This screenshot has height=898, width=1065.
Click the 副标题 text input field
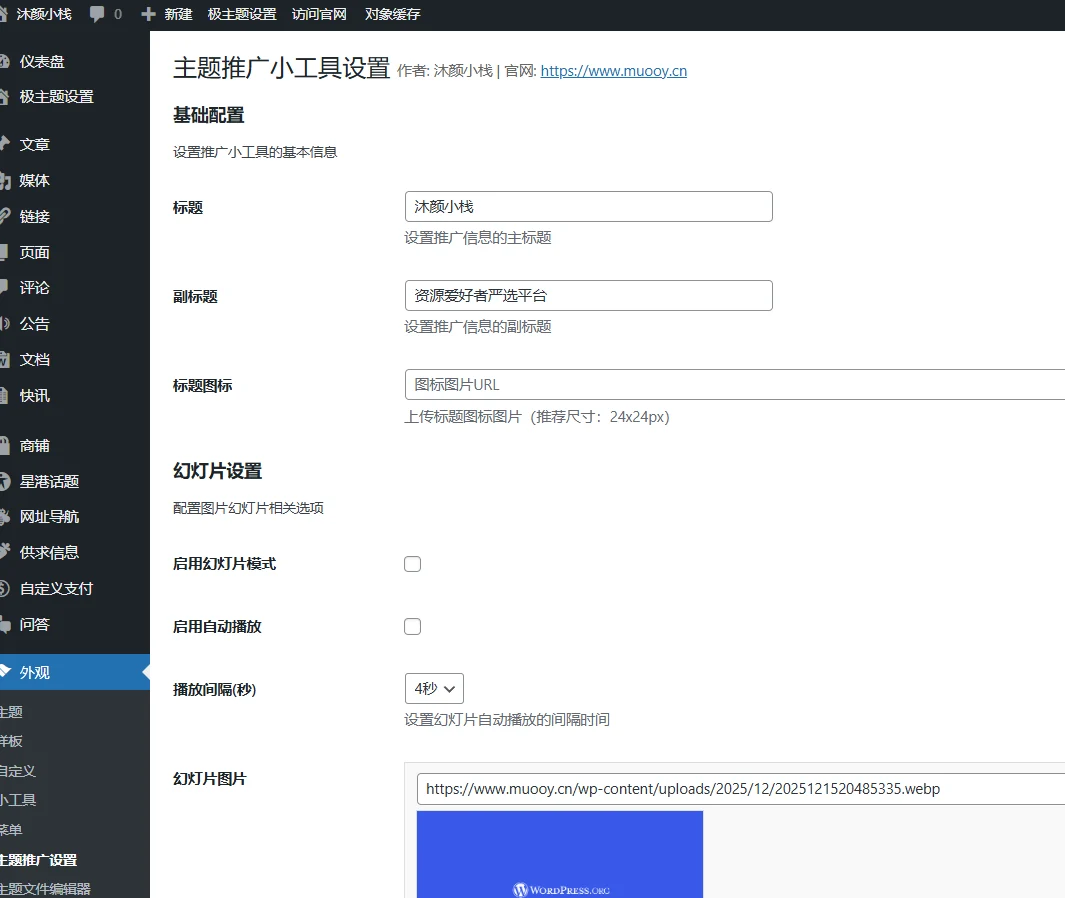588,296
